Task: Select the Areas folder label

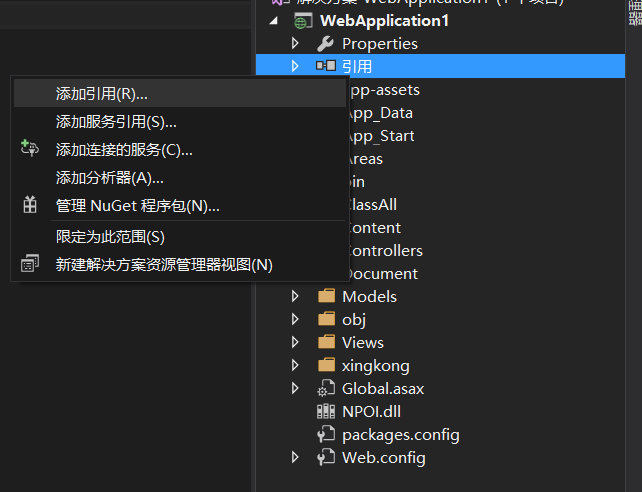Action: [365, 159]
